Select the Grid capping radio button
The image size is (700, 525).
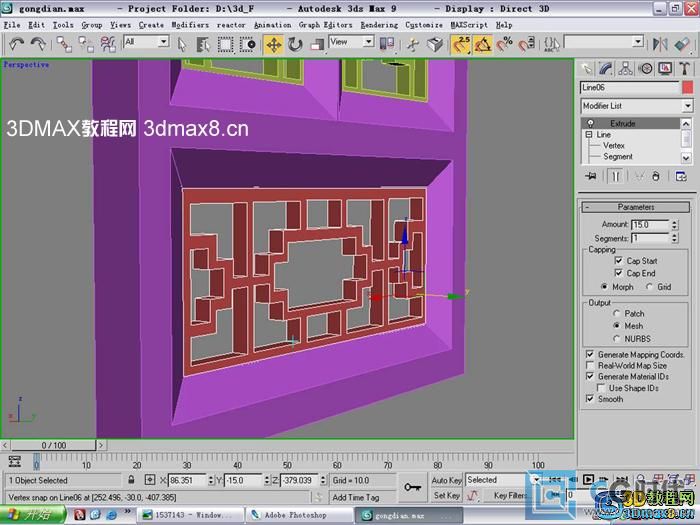point(649,286)
